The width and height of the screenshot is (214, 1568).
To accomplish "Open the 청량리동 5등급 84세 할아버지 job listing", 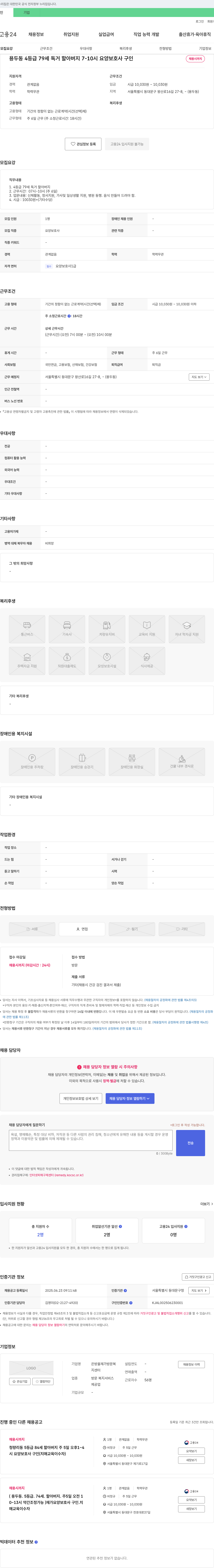I will (x=47, y=1451).
